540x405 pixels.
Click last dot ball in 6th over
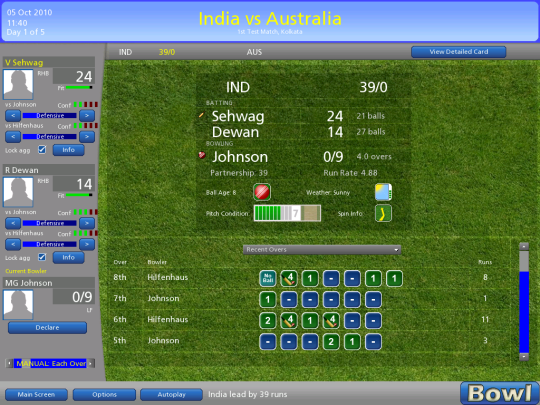(373, 321)
